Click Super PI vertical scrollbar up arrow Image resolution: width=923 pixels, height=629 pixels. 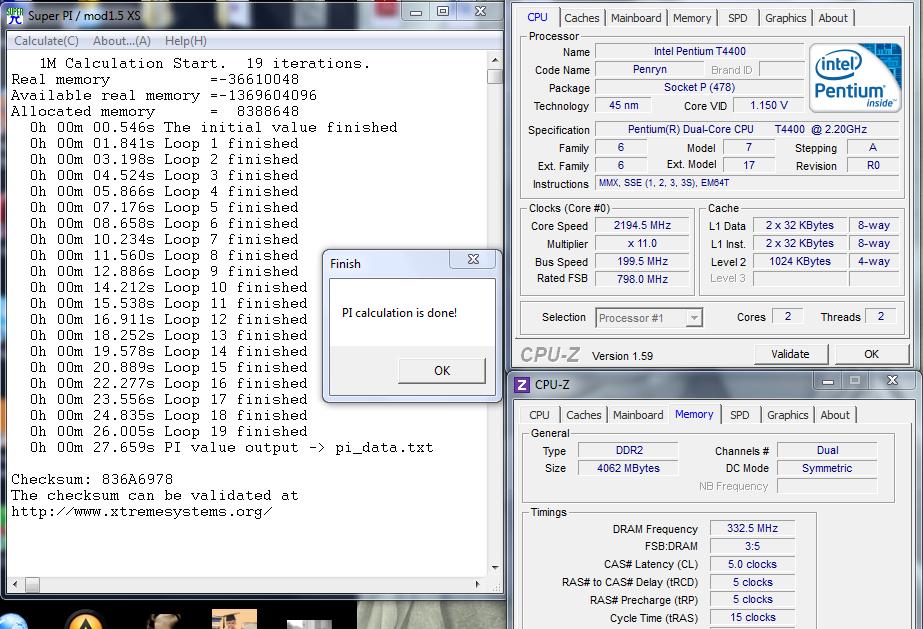tap(495, 60)
